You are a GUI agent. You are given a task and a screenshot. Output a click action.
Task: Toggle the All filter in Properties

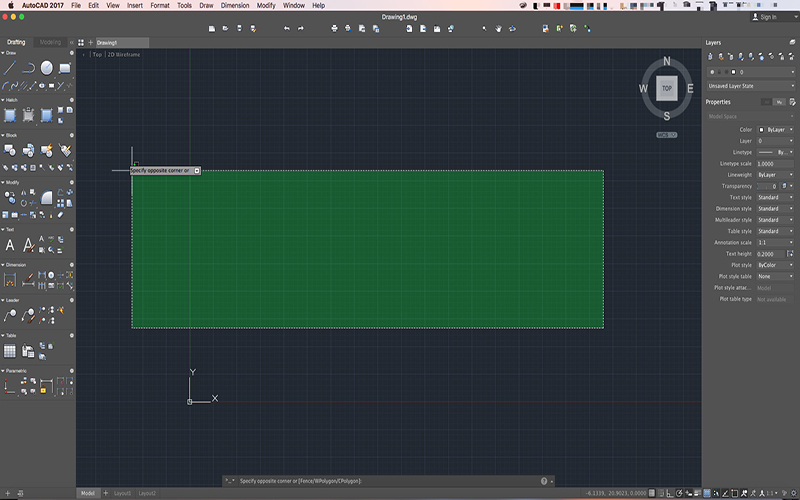tap(766, 102)
